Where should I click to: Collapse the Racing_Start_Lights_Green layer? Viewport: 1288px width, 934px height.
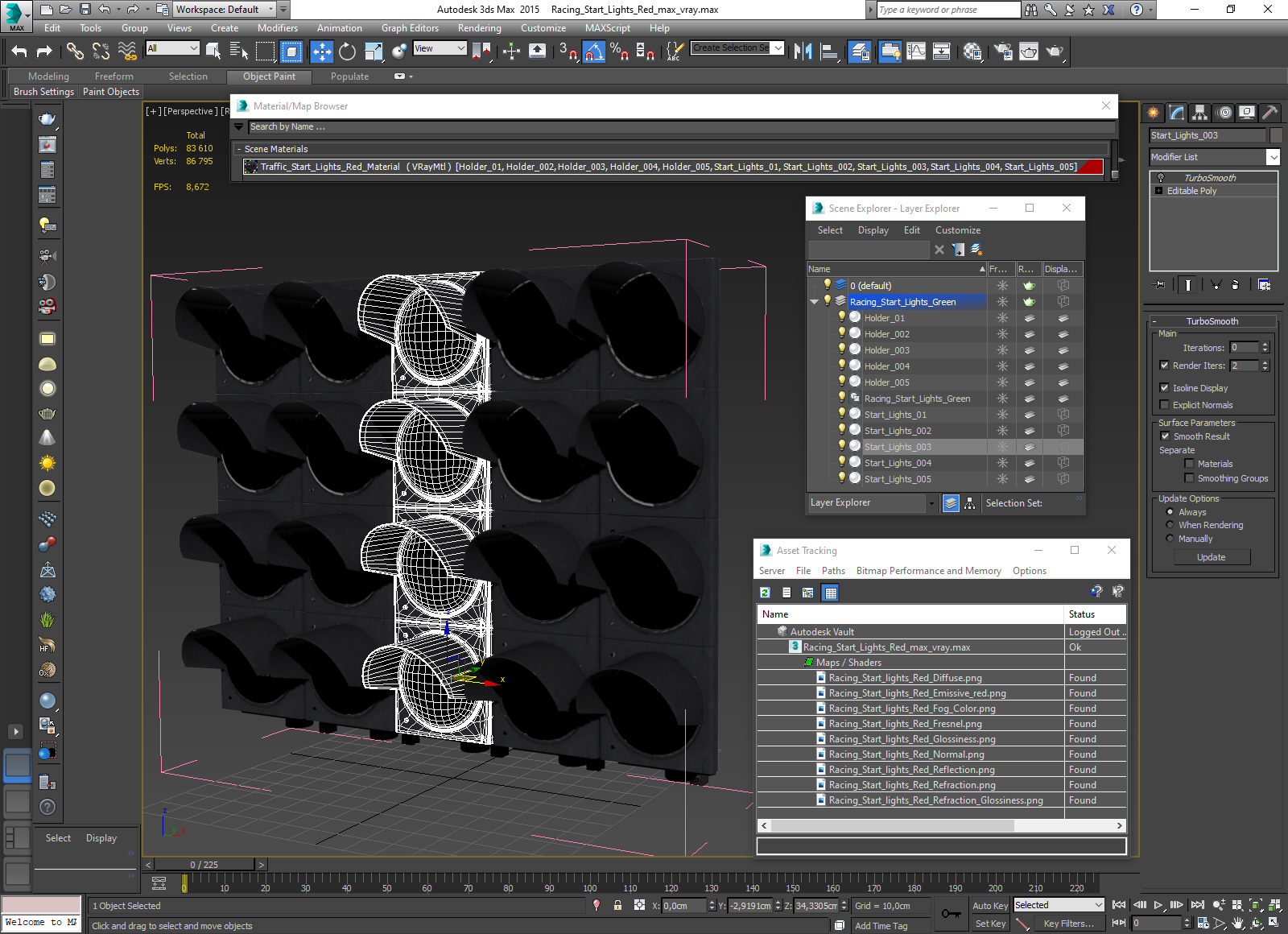tap(815, 301)
